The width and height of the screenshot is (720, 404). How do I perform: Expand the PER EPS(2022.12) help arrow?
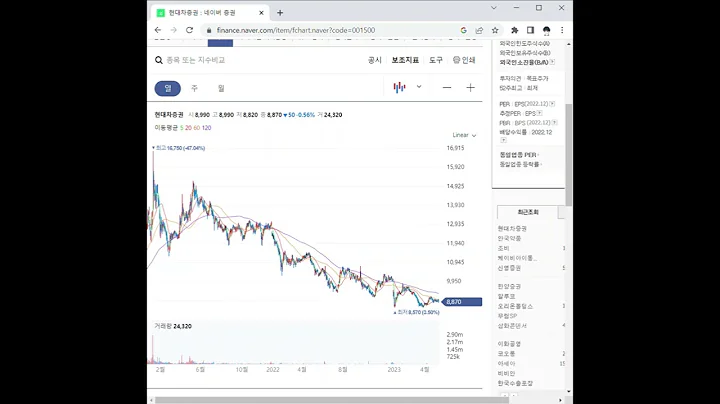tap(552, 104)
